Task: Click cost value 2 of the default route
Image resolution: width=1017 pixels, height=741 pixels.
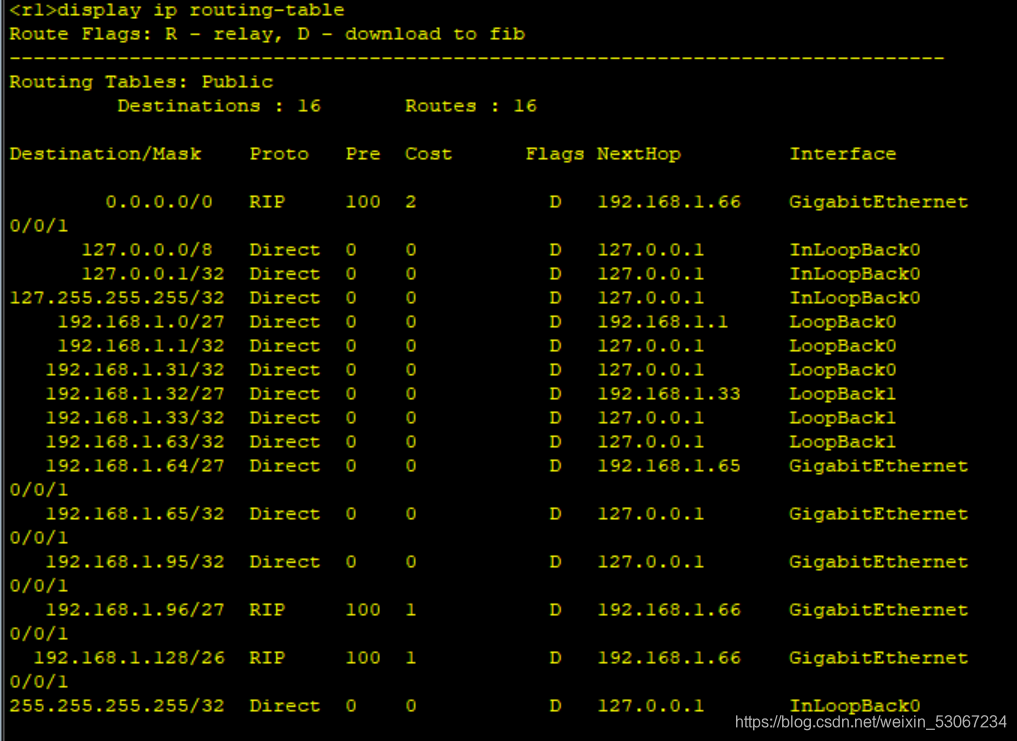Action: click(x=411, y=202)
